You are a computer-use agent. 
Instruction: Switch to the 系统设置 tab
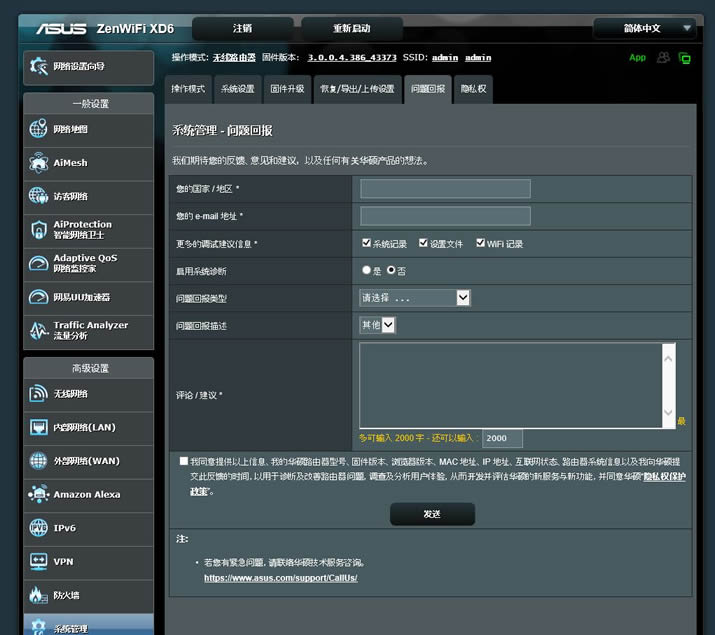[x=238, y=89]
